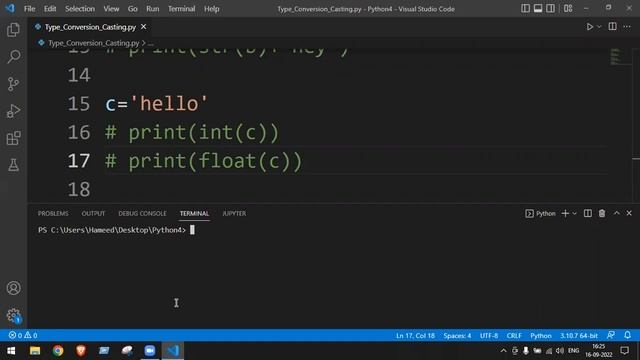Screen dimensions: 640x360
Task: Open Google Chrome from taskbar
Action: point(58,351)
